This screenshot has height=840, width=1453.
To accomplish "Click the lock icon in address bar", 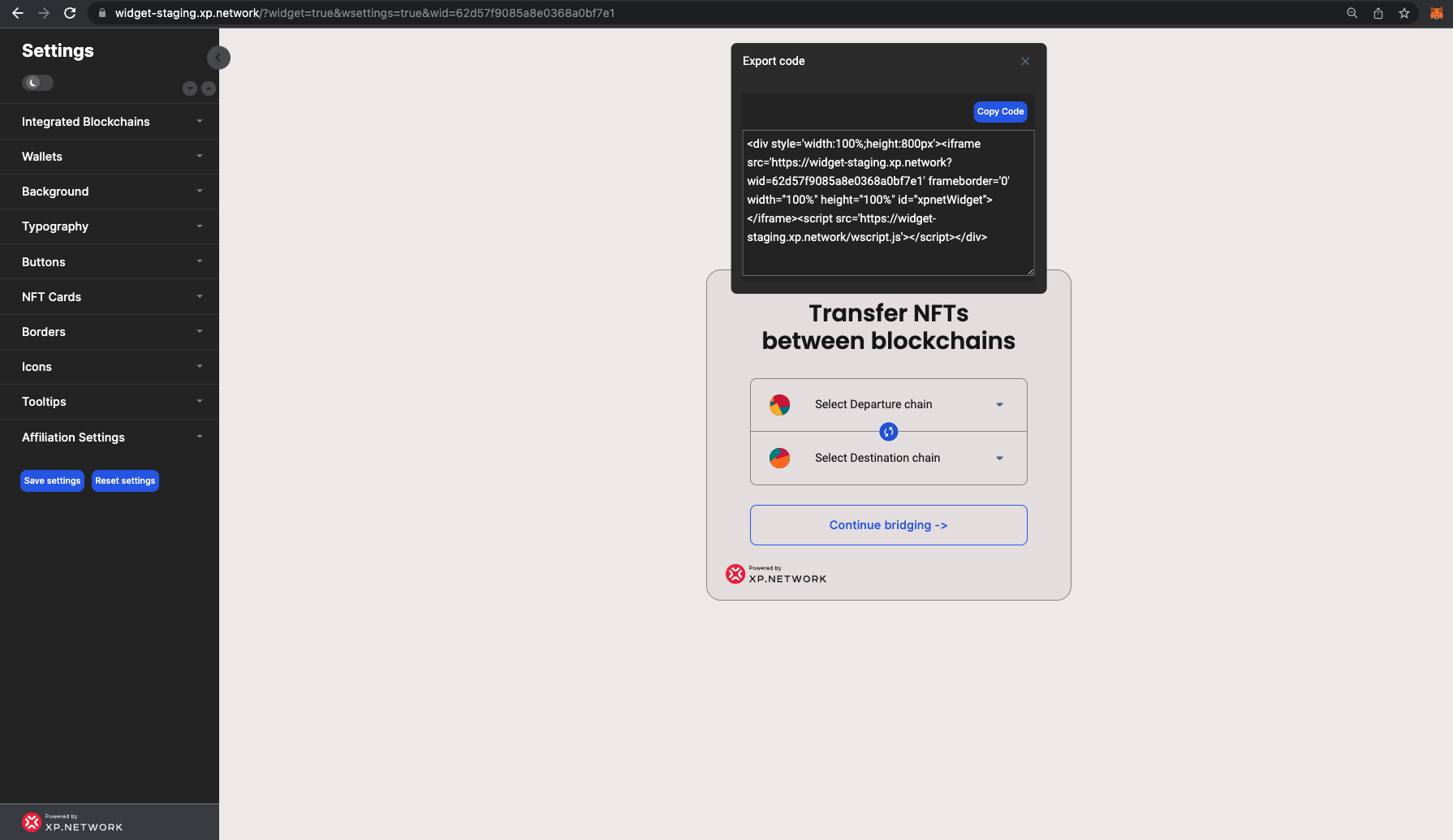I will (102, 13).
